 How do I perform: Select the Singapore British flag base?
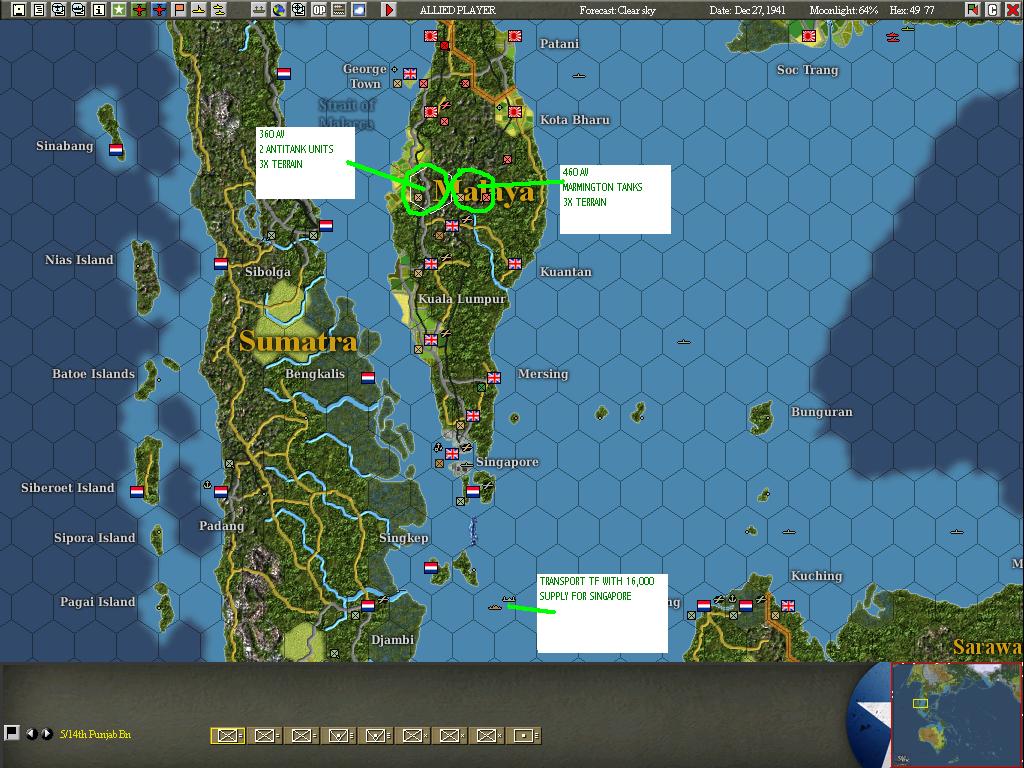point(452,453)
